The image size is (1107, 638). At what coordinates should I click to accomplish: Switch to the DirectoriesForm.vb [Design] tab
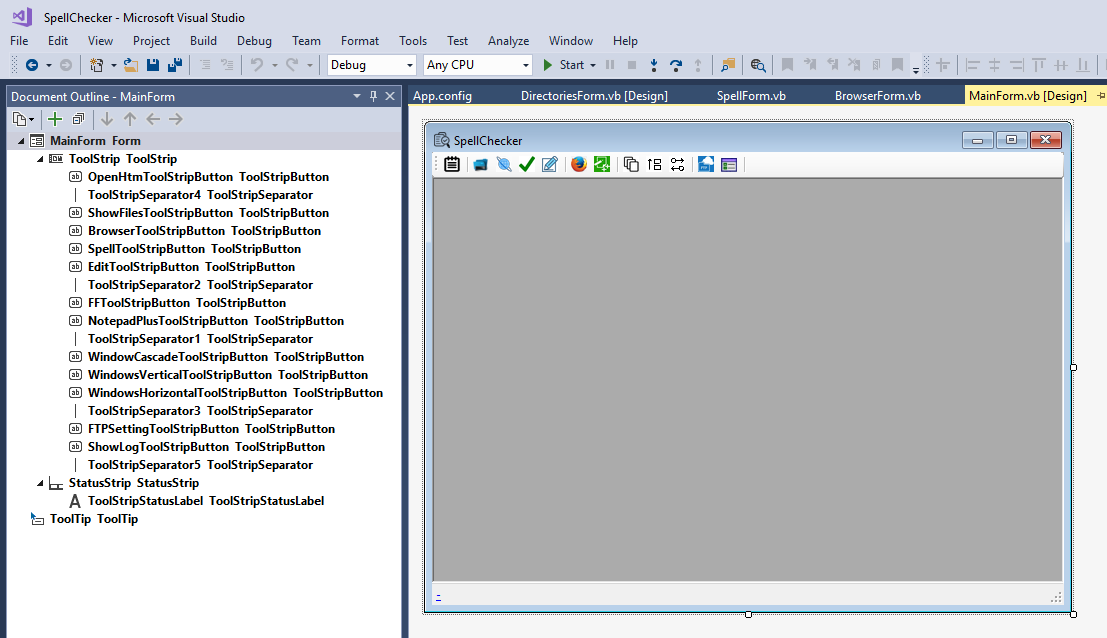coord(594,95)
